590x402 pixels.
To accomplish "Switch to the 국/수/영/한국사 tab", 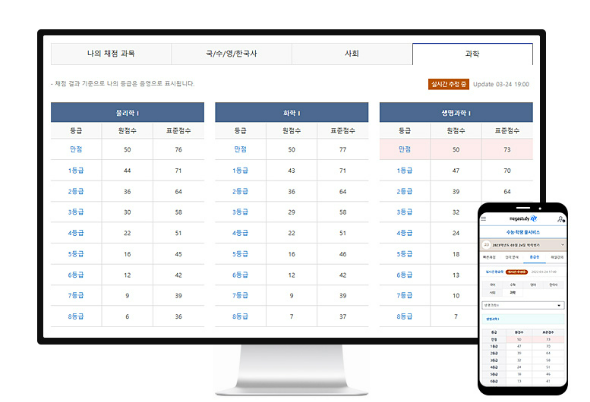I will click(231, 54).
